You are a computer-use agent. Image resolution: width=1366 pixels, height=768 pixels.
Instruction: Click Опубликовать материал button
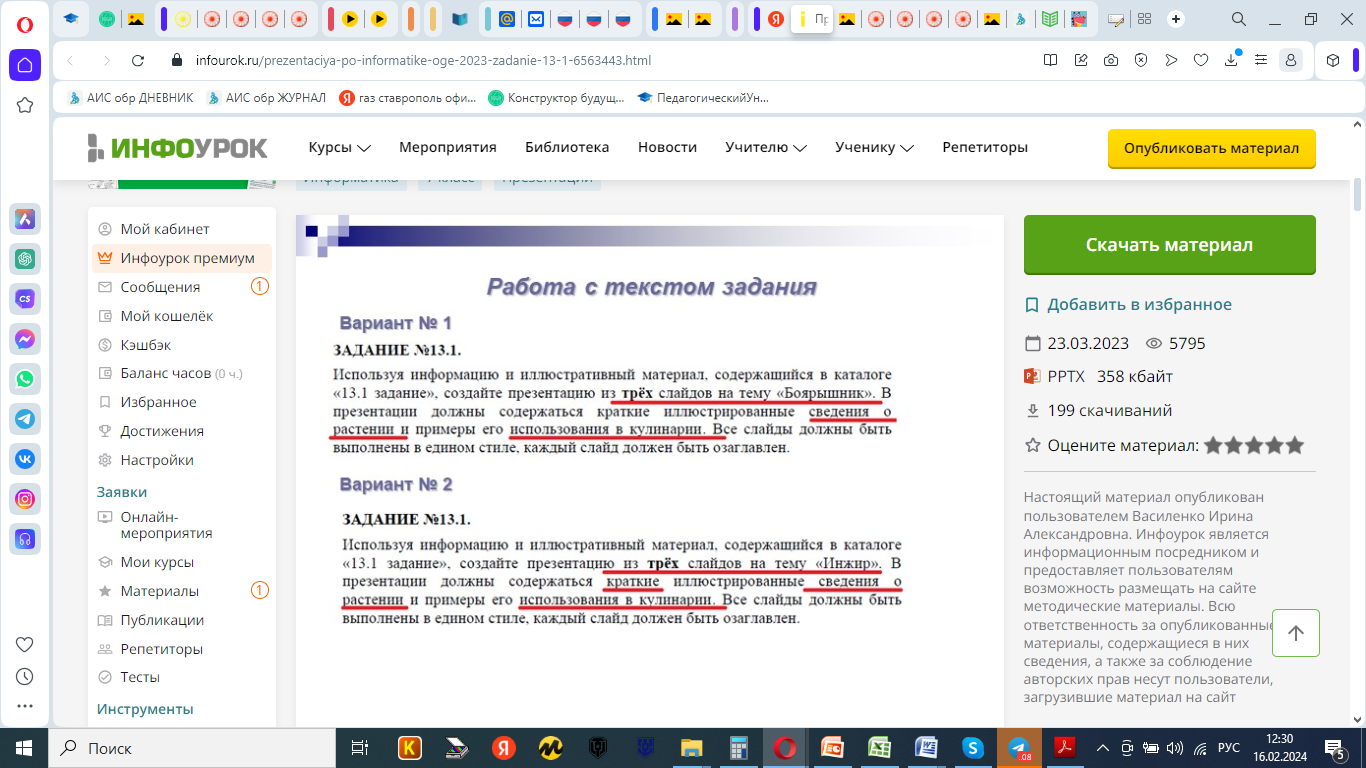1211,148
